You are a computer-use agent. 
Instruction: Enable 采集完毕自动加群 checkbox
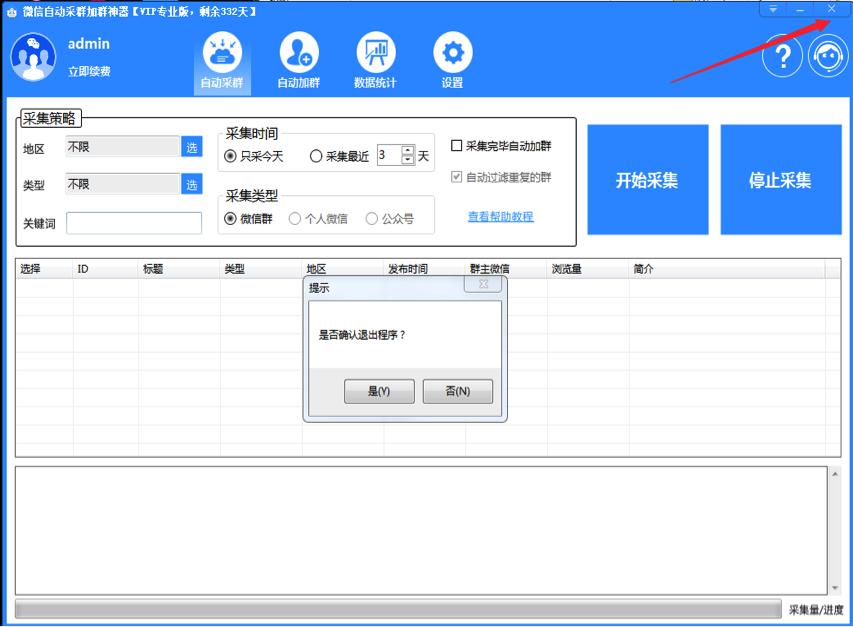click(x=457, y=146)
